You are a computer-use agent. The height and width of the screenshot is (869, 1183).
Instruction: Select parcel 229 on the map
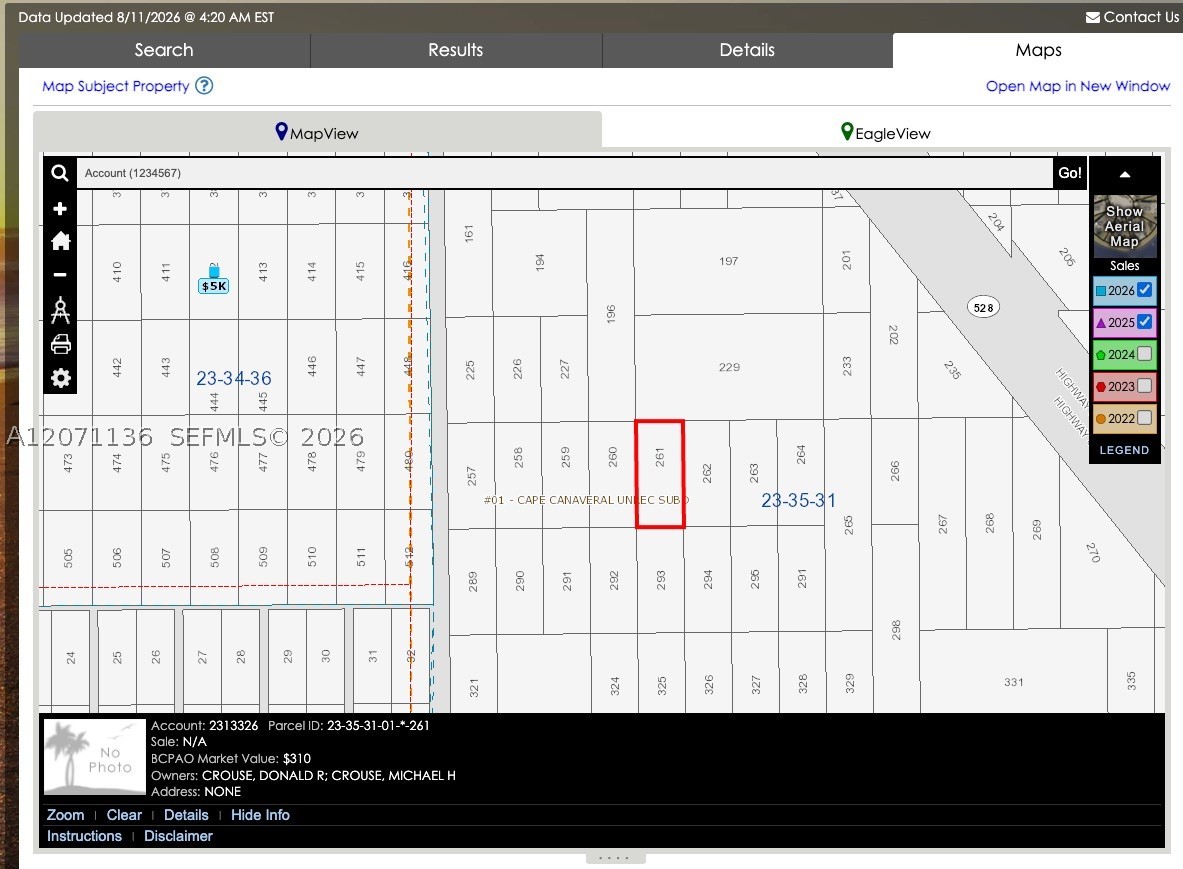coord(729,367)
